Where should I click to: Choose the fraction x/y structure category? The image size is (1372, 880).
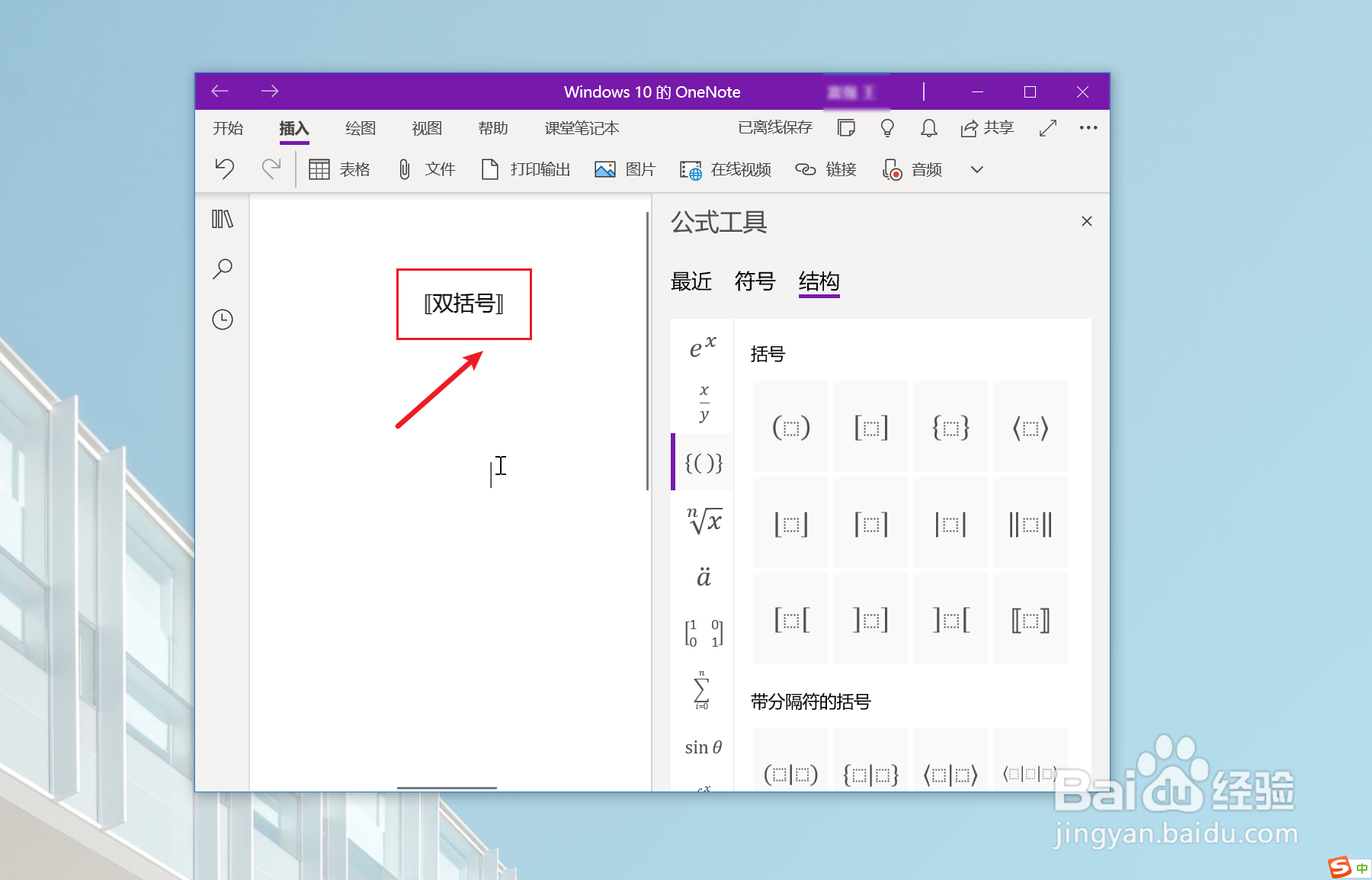pos(704,403)
